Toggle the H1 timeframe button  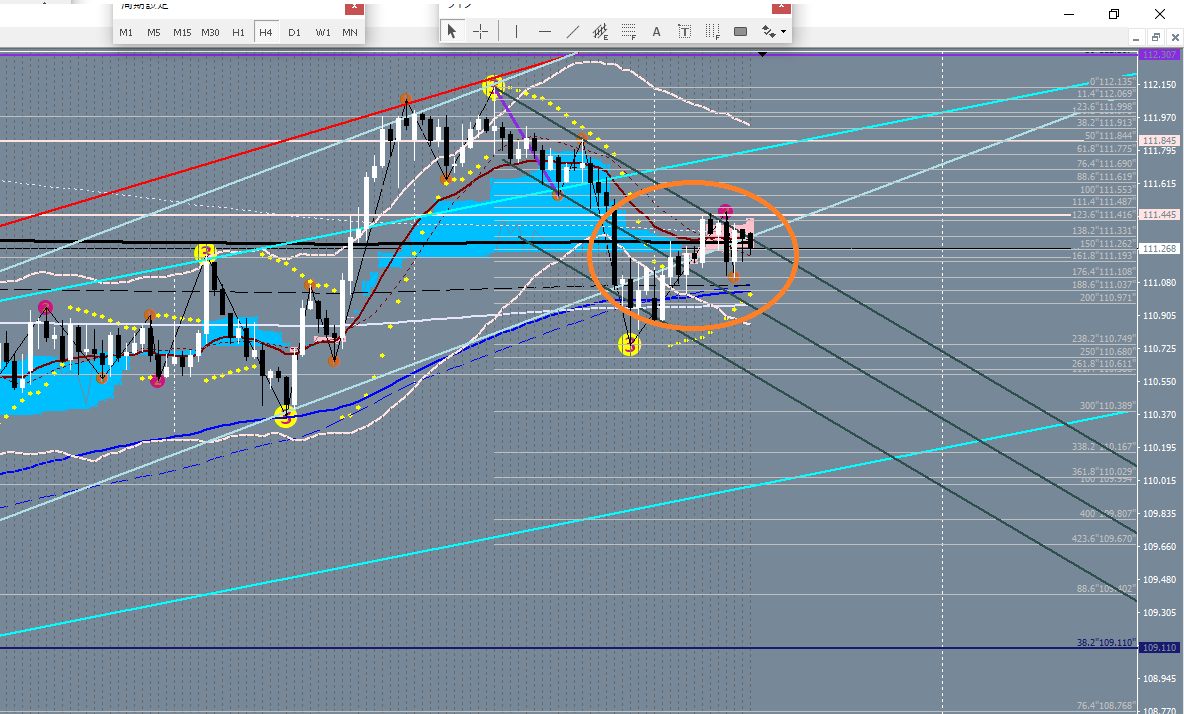(x=238, y=32)
